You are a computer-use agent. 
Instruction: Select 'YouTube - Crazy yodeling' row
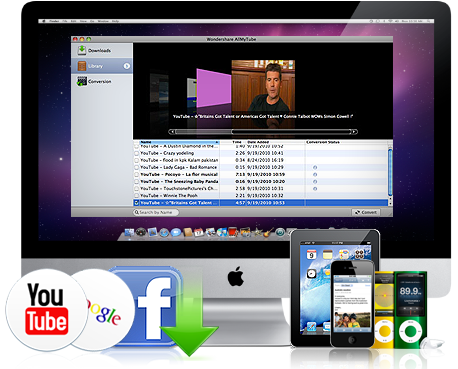[x=261, y=153]
